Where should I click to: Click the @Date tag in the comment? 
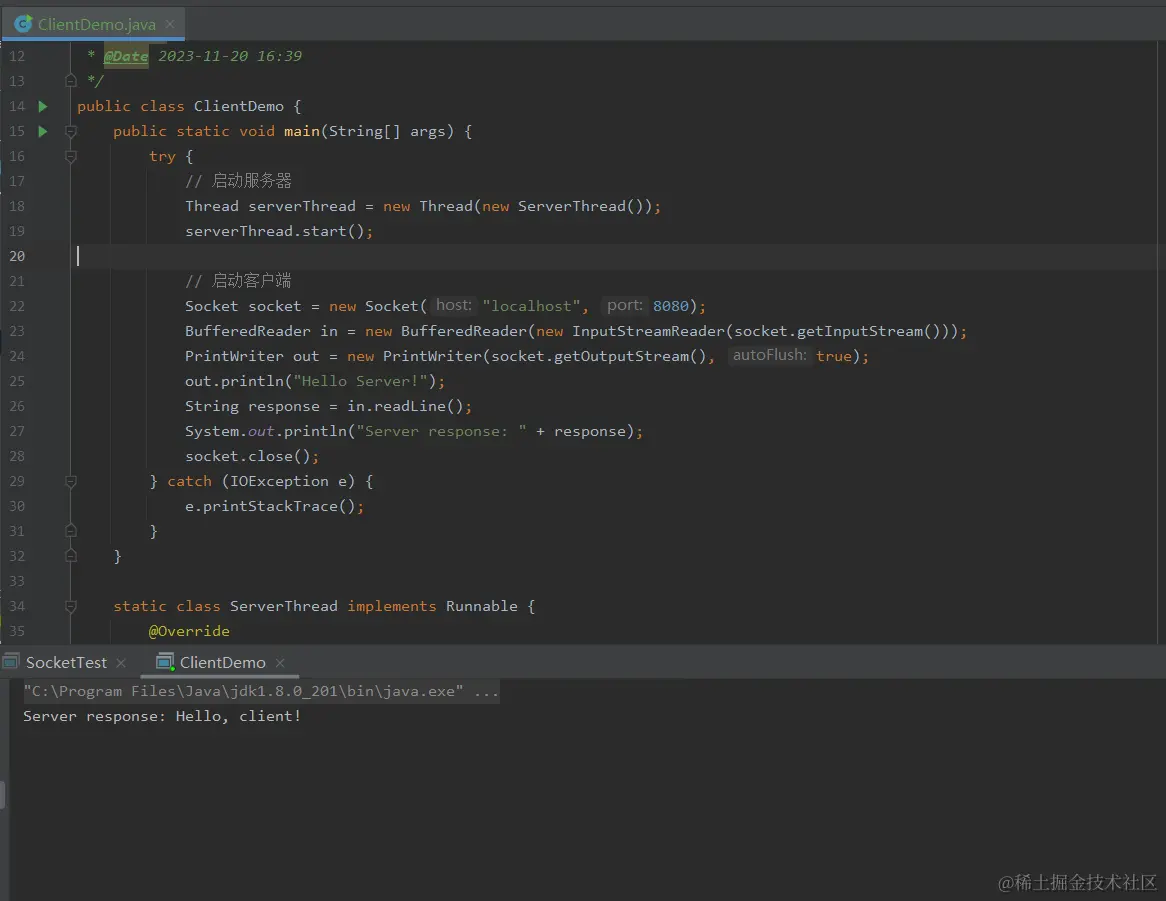pyautogui.click(x=126, y=56)
